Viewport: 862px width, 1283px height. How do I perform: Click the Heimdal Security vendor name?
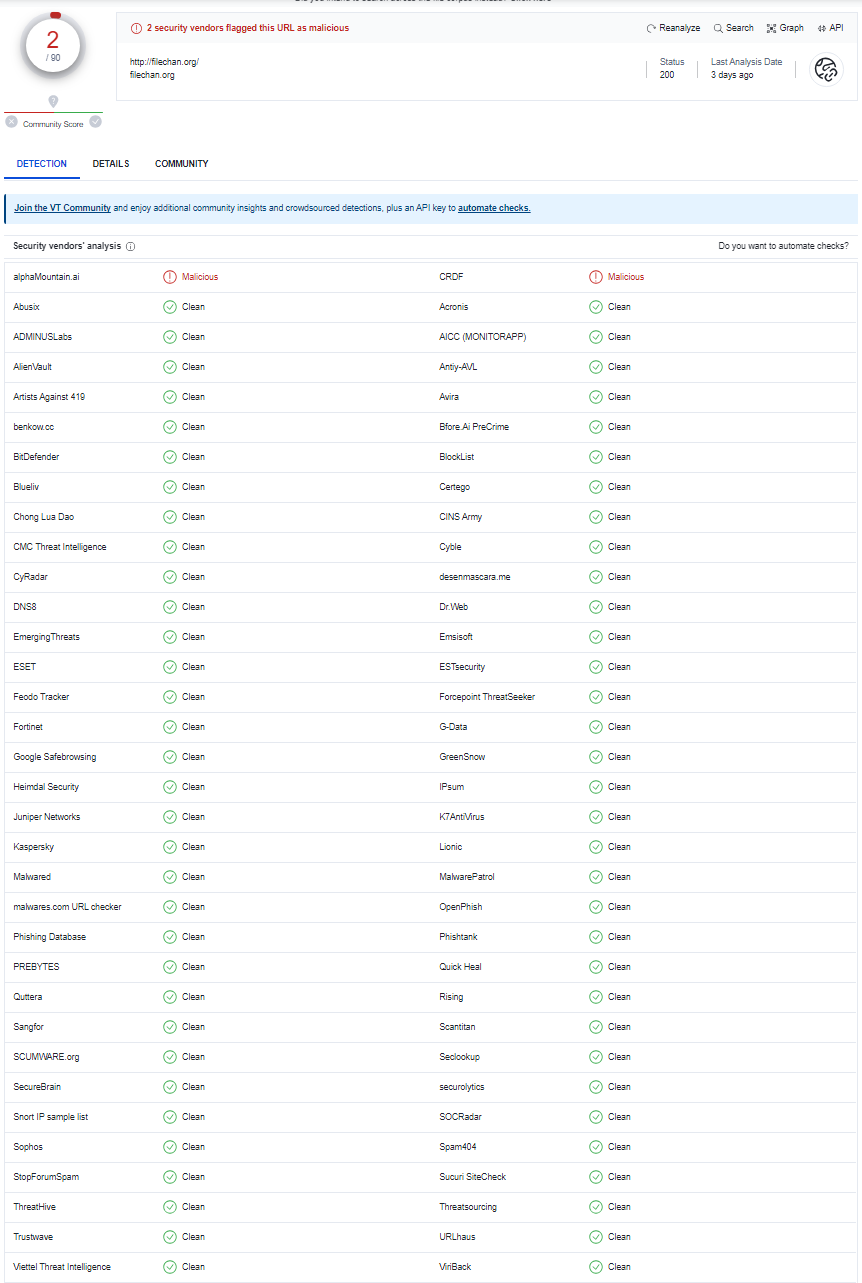click(x=46, y=787)
